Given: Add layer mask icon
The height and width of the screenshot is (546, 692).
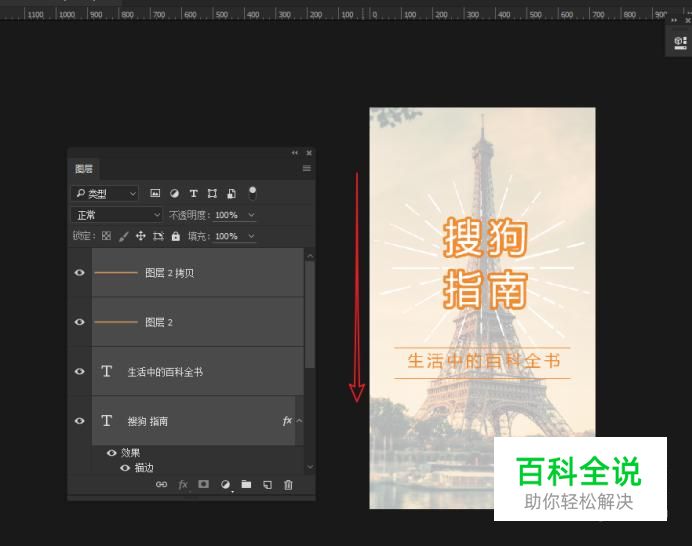Looking at the screenshot, I should pyautogui.click(x=203, y=484).
